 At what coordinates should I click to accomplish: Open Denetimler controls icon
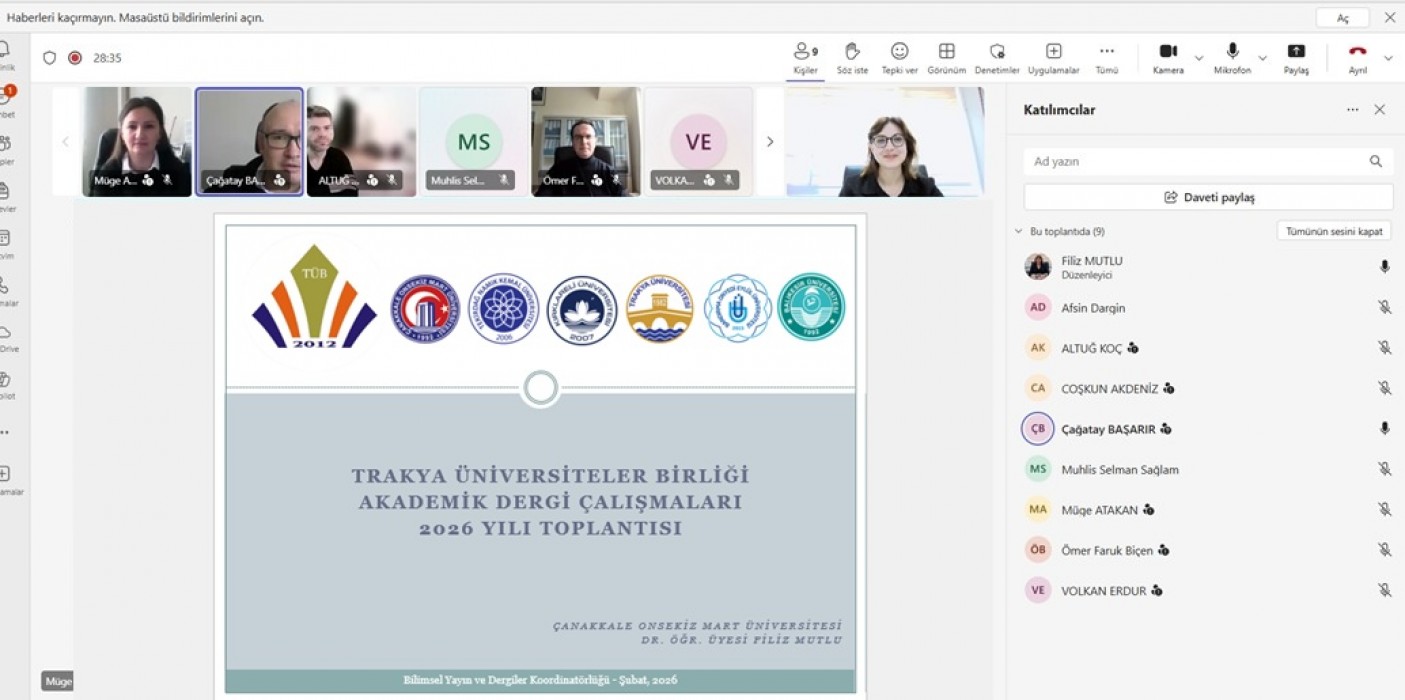997,52
